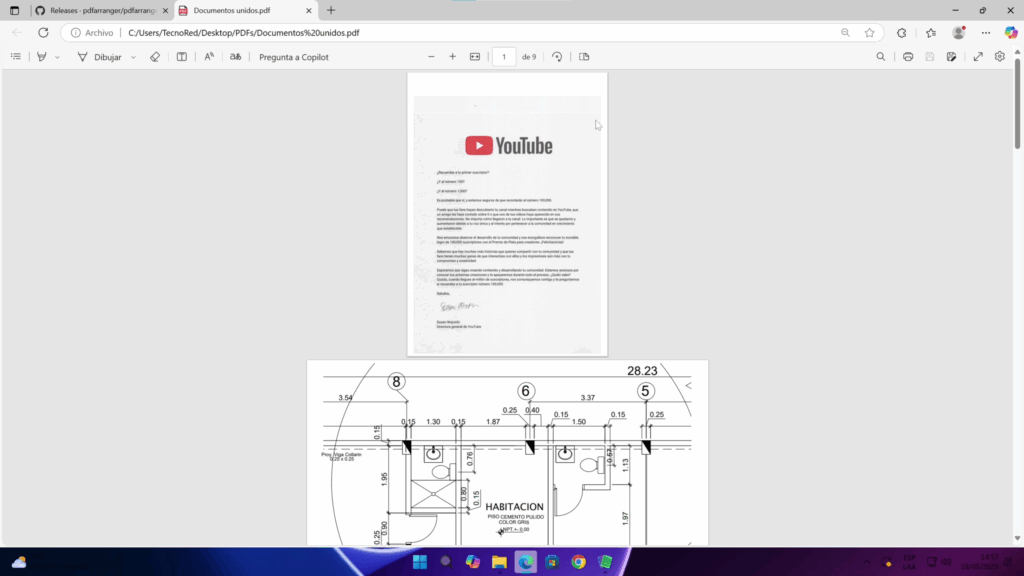Open the page view options
The height and width of the screenshot is (576, 1024).
pyautogui.click(x=584, y=57)
